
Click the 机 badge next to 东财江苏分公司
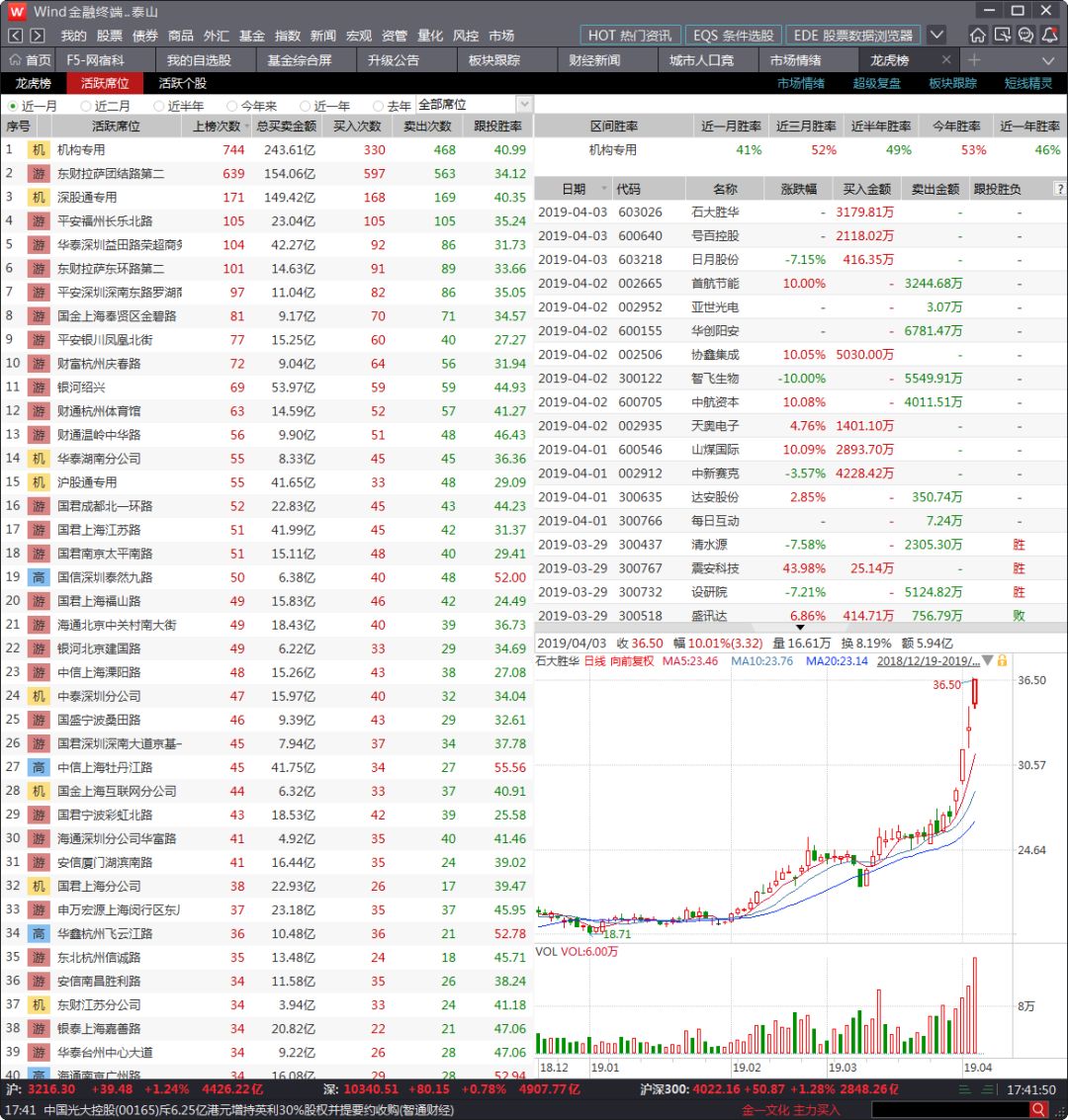point(39,1005)
